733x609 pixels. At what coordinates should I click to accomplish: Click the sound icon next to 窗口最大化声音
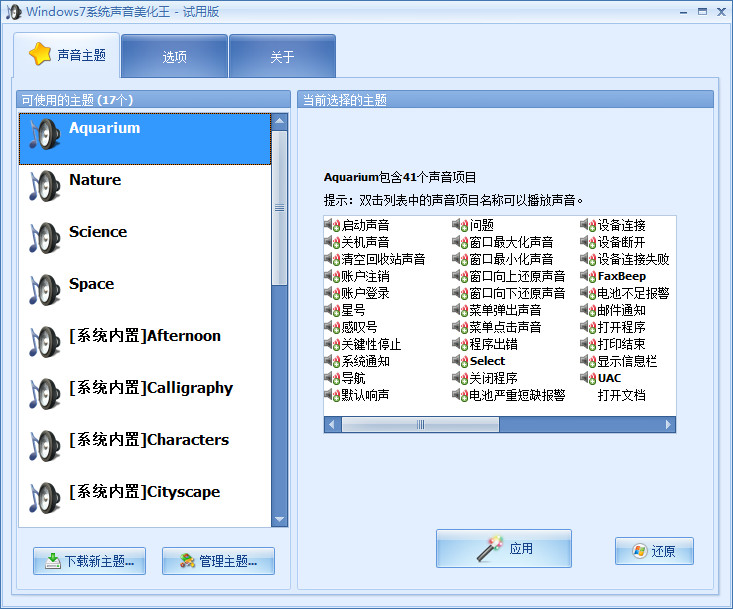(460, 242)
